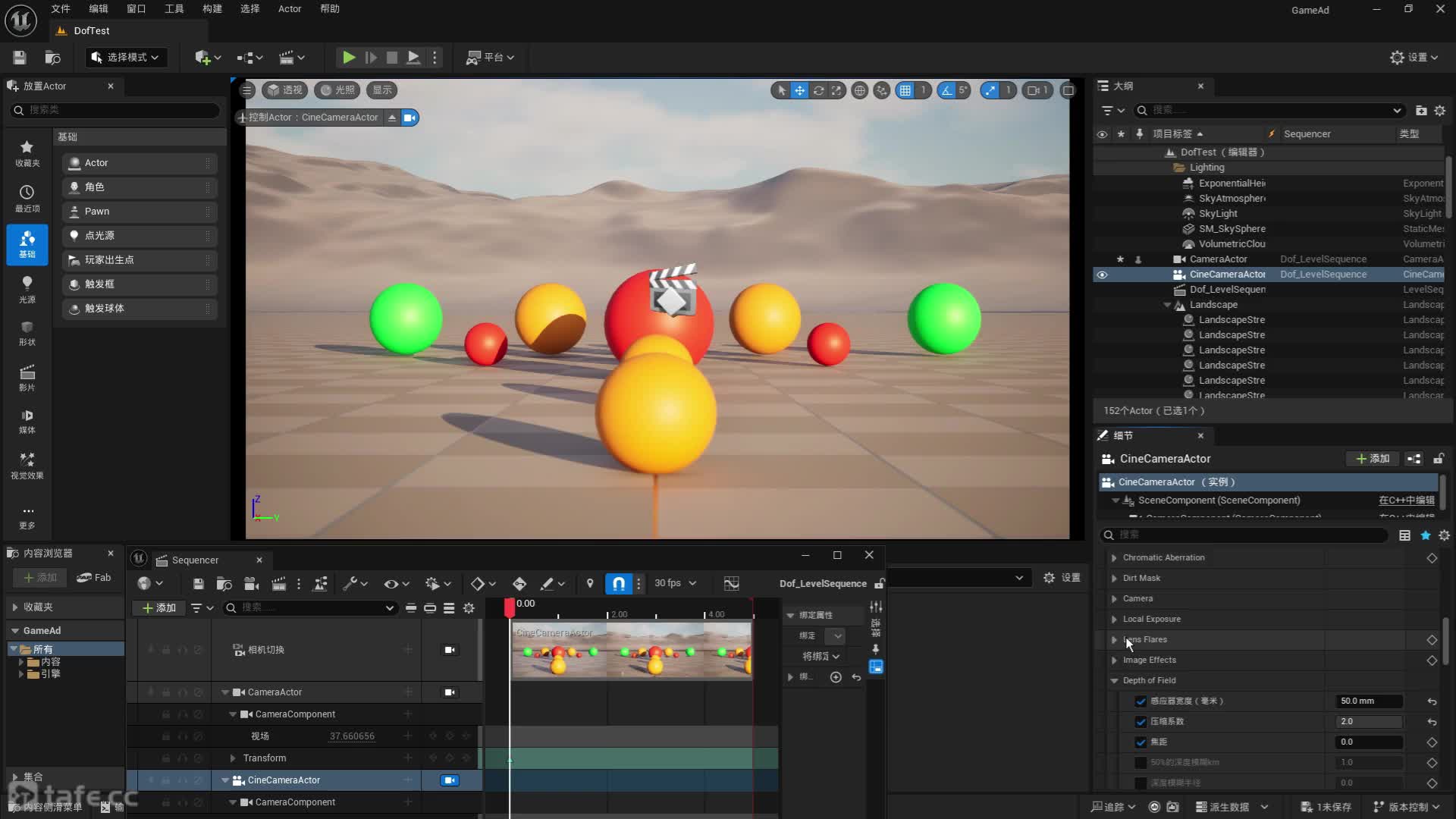Screen dimensions: 1456x819
Task: Toggle CineCameraActor visibility eye in outliner
Action: pyautogui.click(x=1102, y=275)
